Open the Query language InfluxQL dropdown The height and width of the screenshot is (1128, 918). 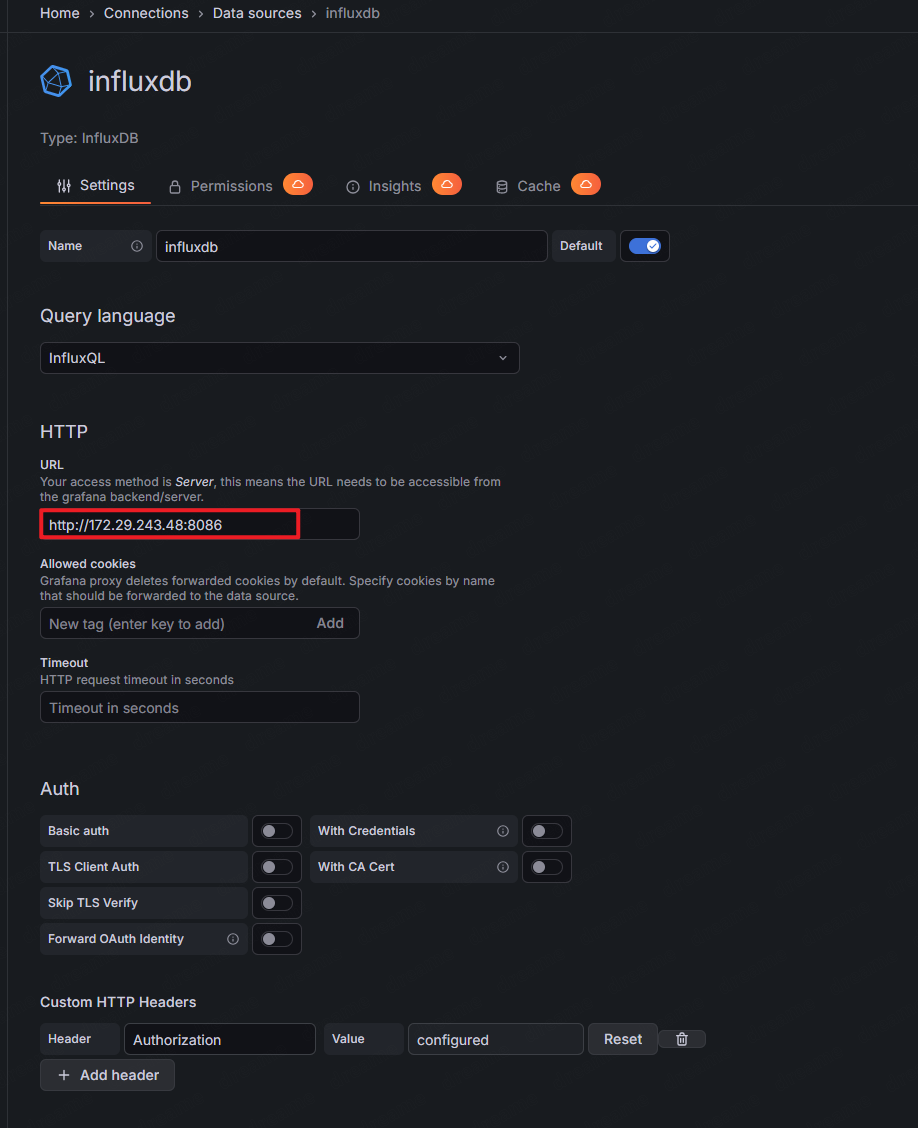pos(280,358)
